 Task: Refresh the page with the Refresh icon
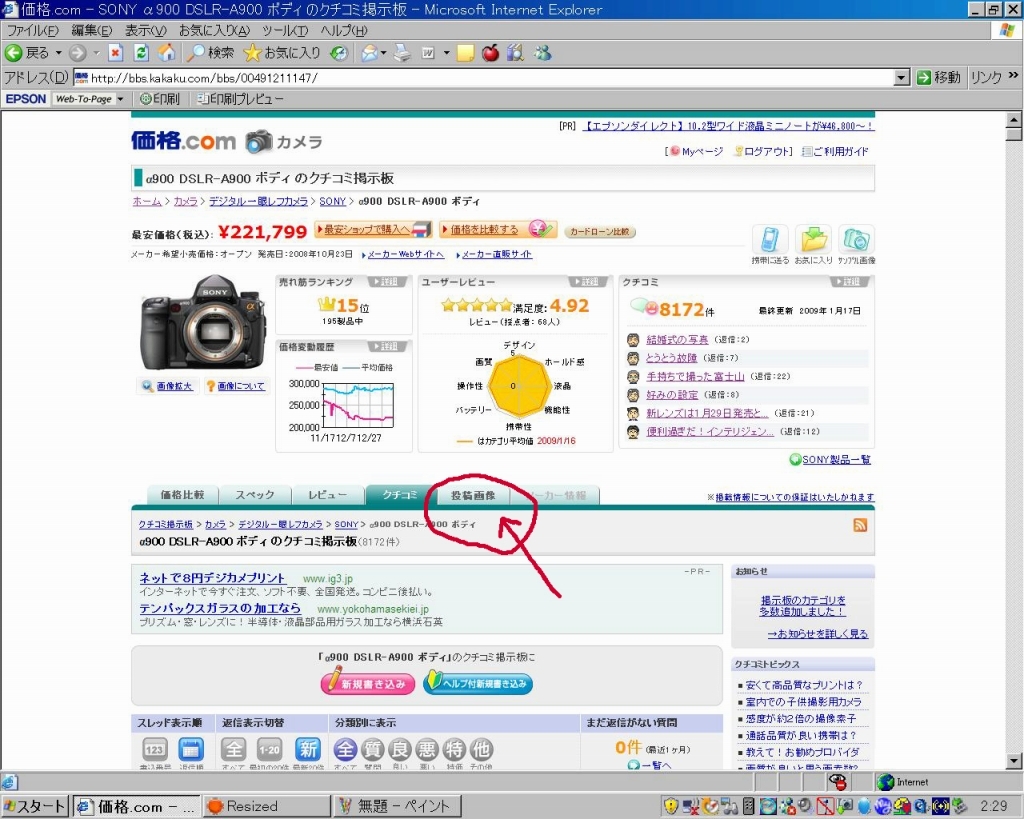coord(141,53)
